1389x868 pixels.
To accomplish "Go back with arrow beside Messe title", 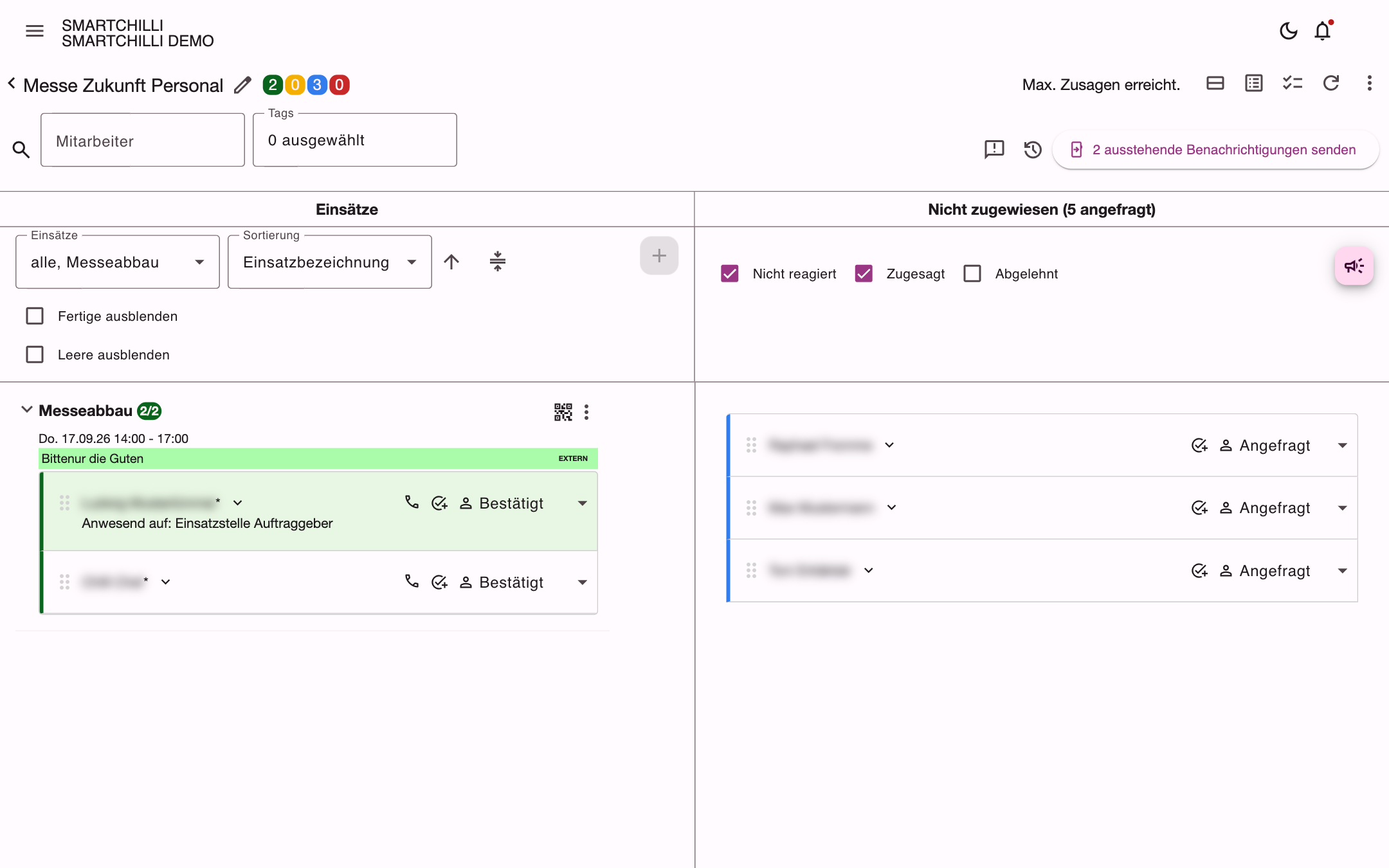I will point(12,84).
